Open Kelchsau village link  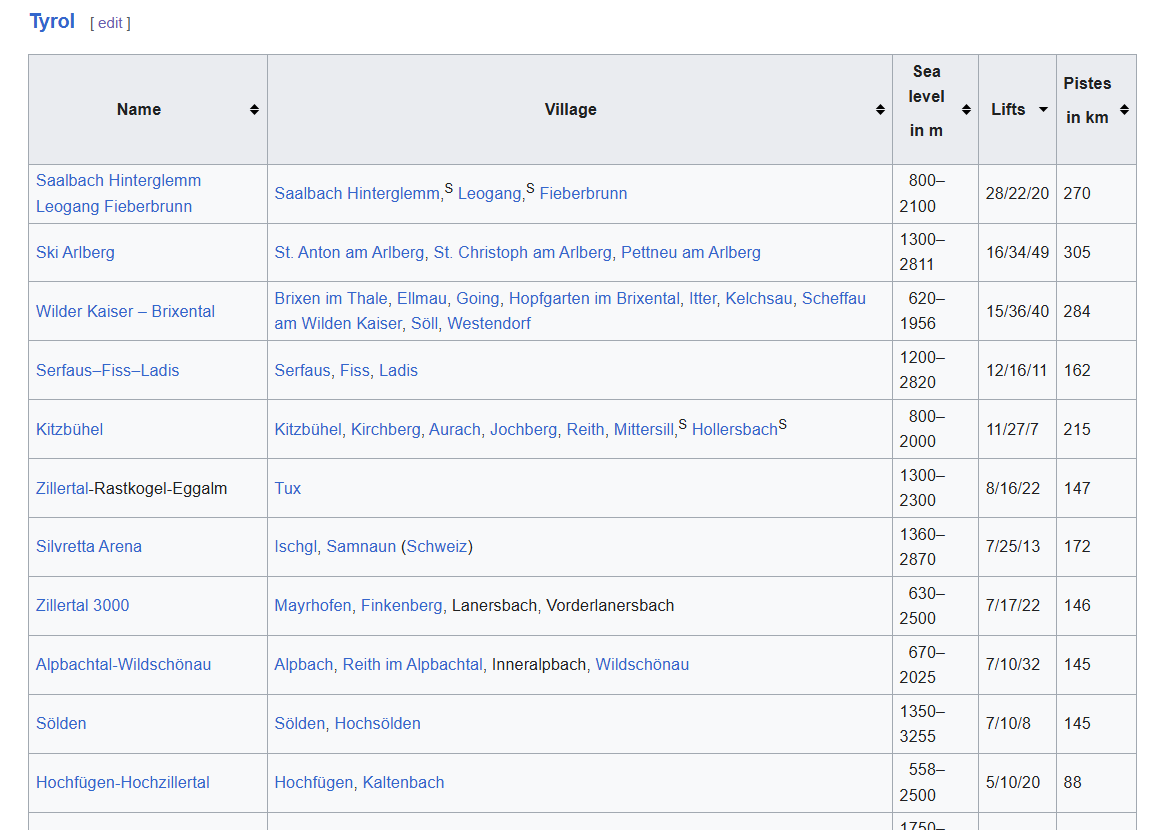pyautogui.click(x=759, y=298)
